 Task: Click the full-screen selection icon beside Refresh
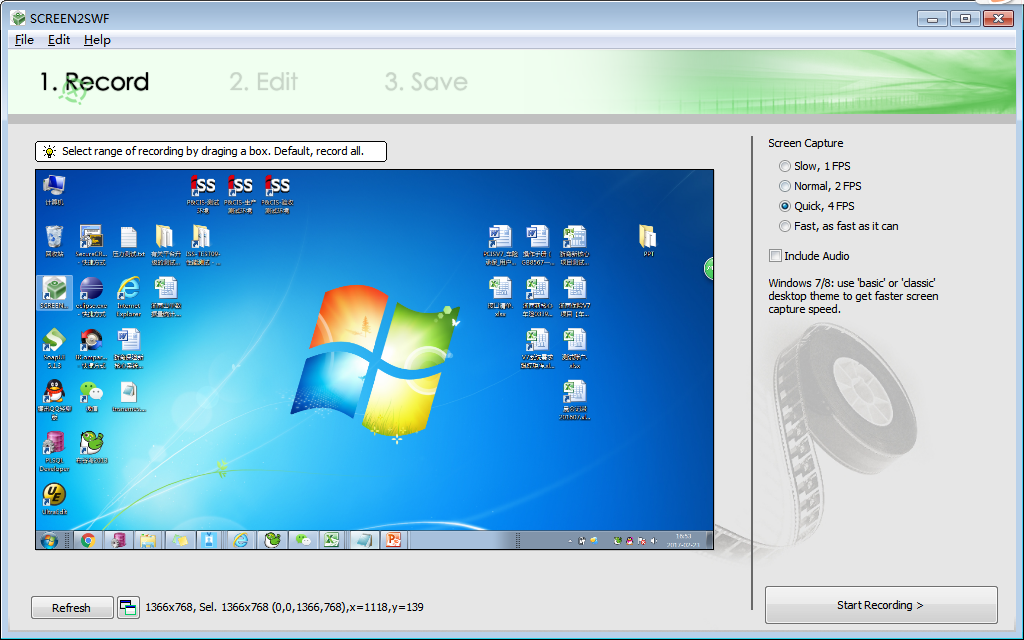point(128,607)
